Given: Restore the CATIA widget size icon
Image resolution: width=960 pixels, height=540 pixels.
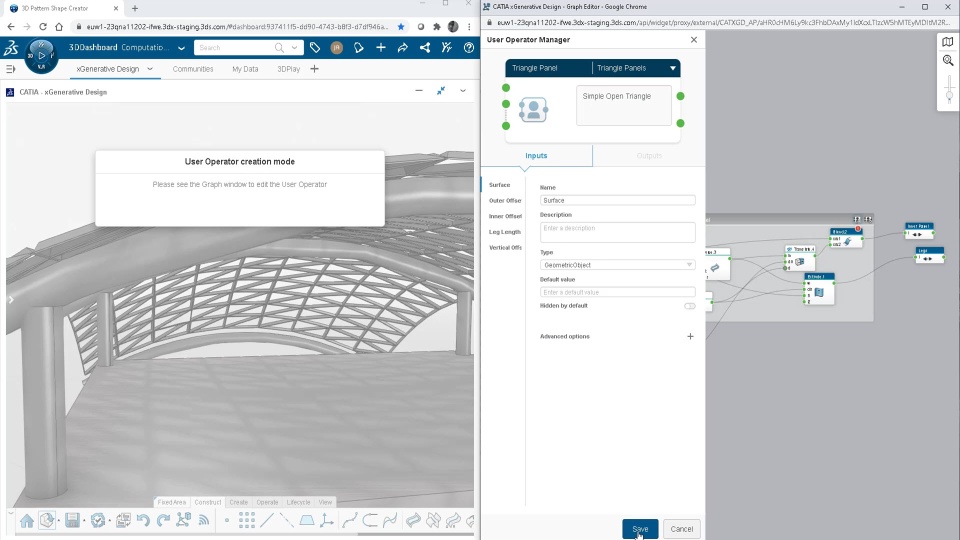Looking at the screenshot, I should [441, 91].
